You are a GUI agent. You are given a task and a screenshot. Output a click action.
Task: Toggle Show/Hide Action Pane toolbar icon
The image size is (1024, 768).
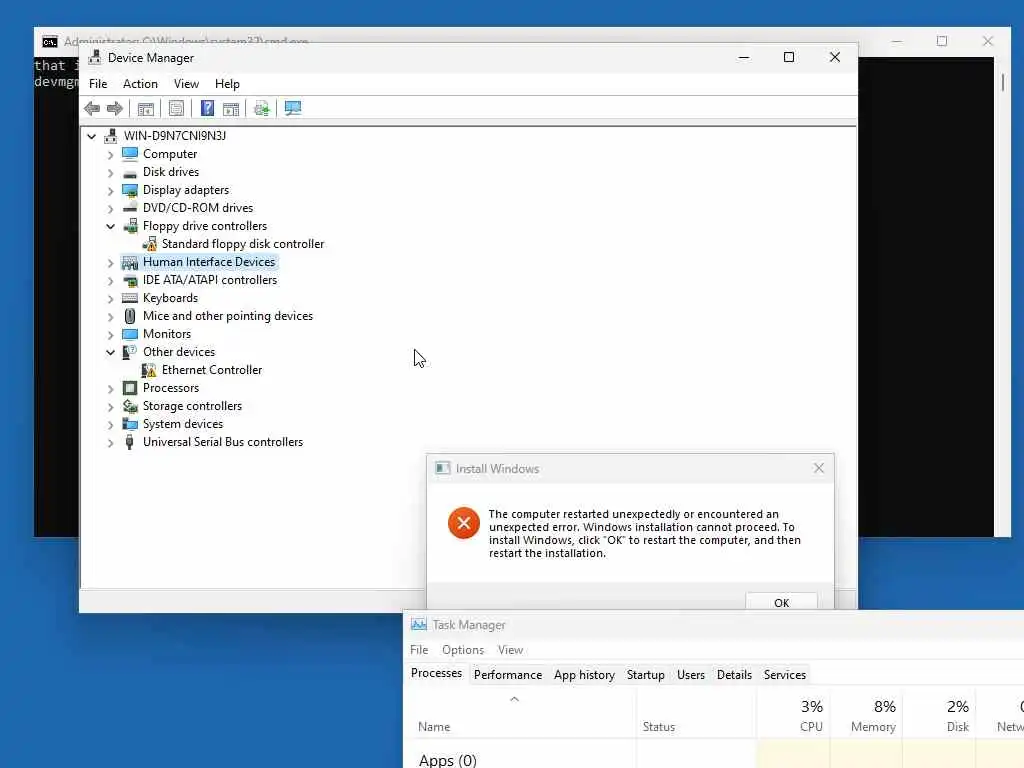coord(231,108)
